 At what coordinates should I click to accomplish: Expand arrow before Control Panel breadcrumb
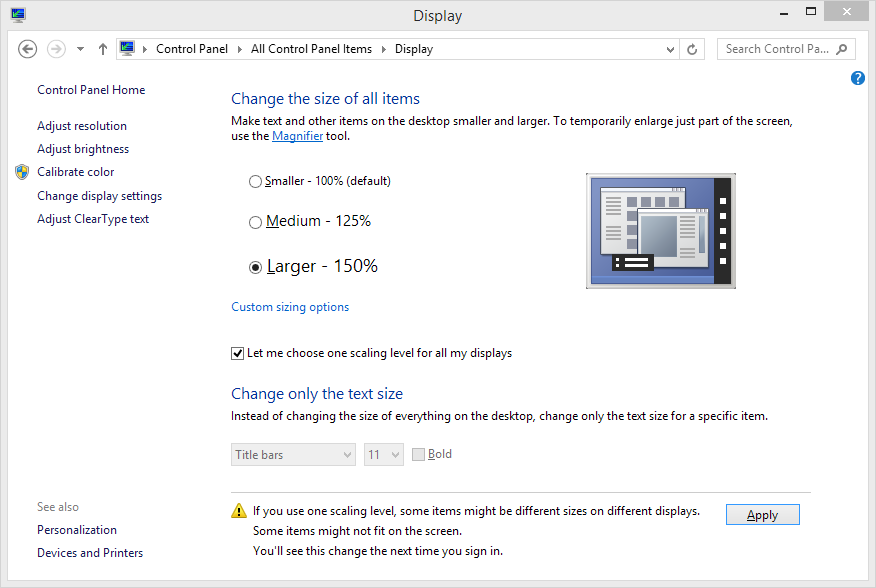point(145,49)
